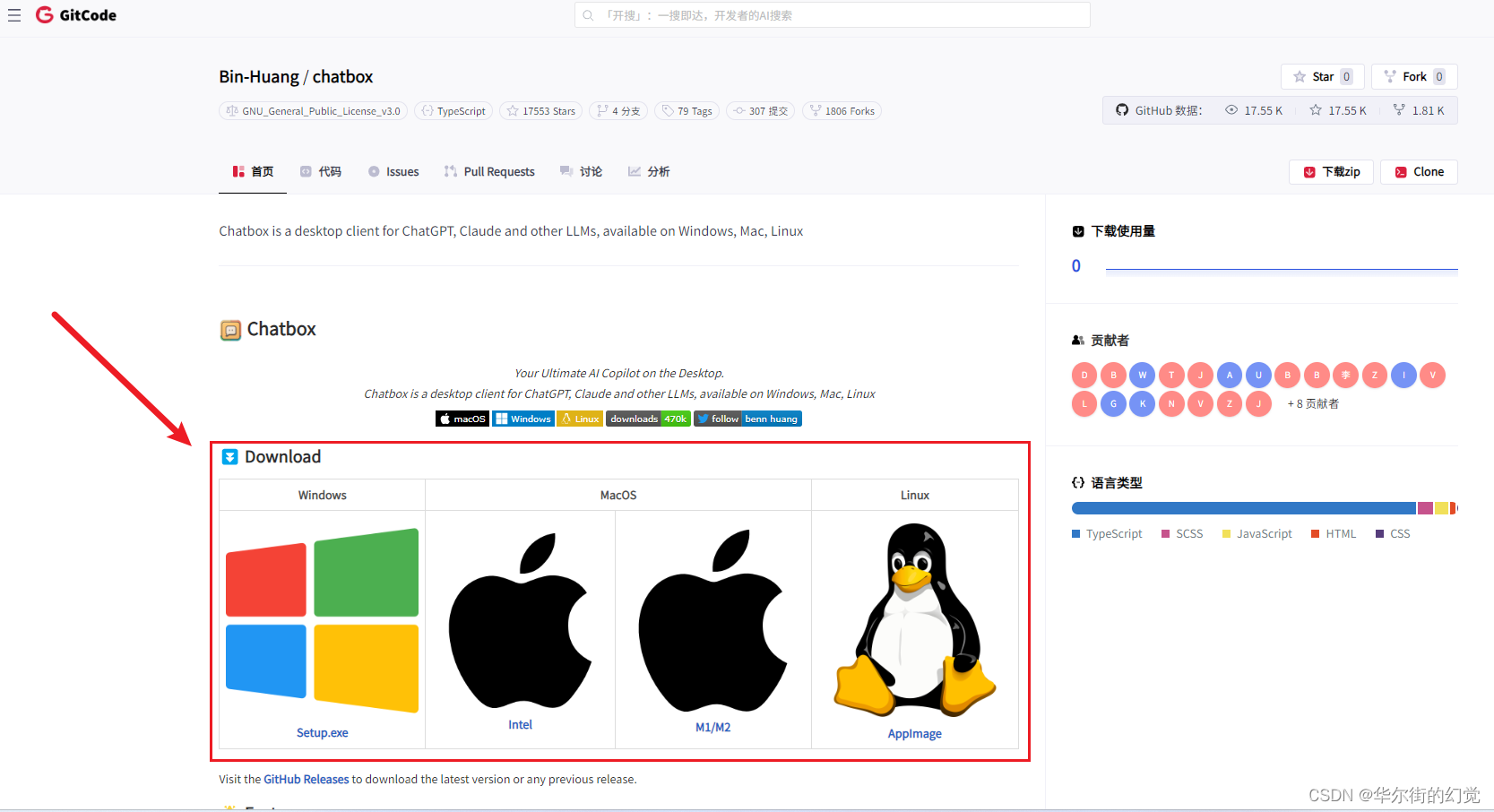This screenshot has height=812, width=1494.
Task: Click the JavaScript yellow legend swatch
Action: [x=1227, y=534]
